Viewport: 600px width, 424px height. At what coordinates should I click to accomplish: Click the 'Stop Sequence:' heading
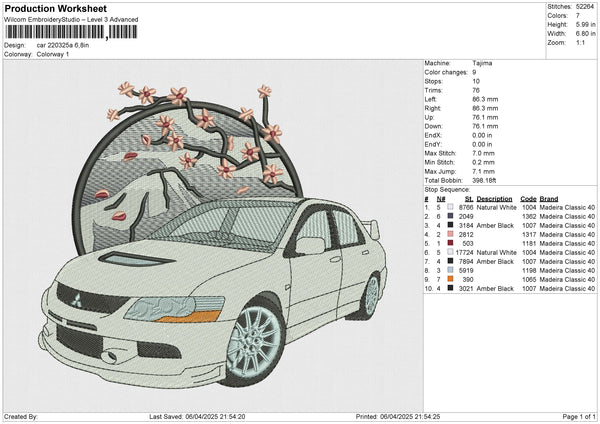point(447,190)
